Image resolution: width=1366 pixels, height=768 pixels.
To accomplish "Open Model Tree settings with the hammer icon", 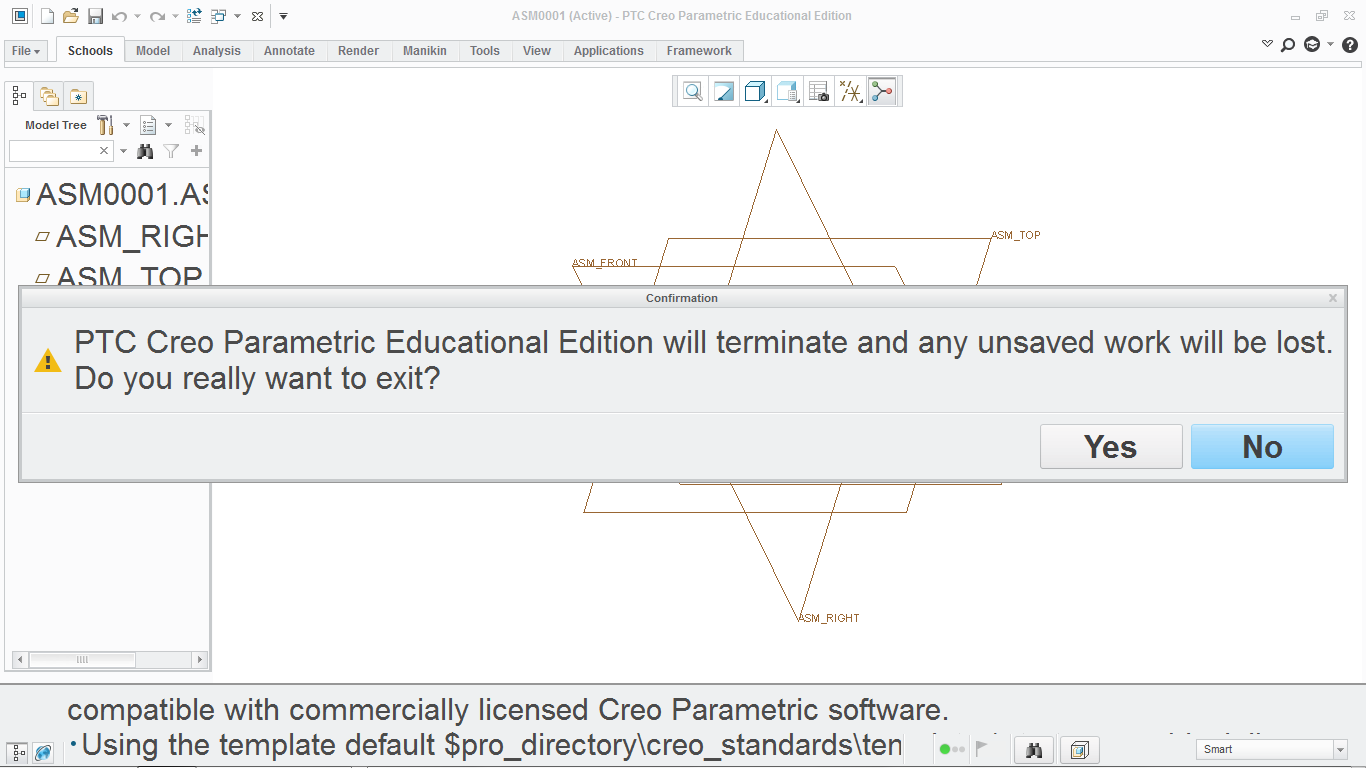I will coord(106,124).
